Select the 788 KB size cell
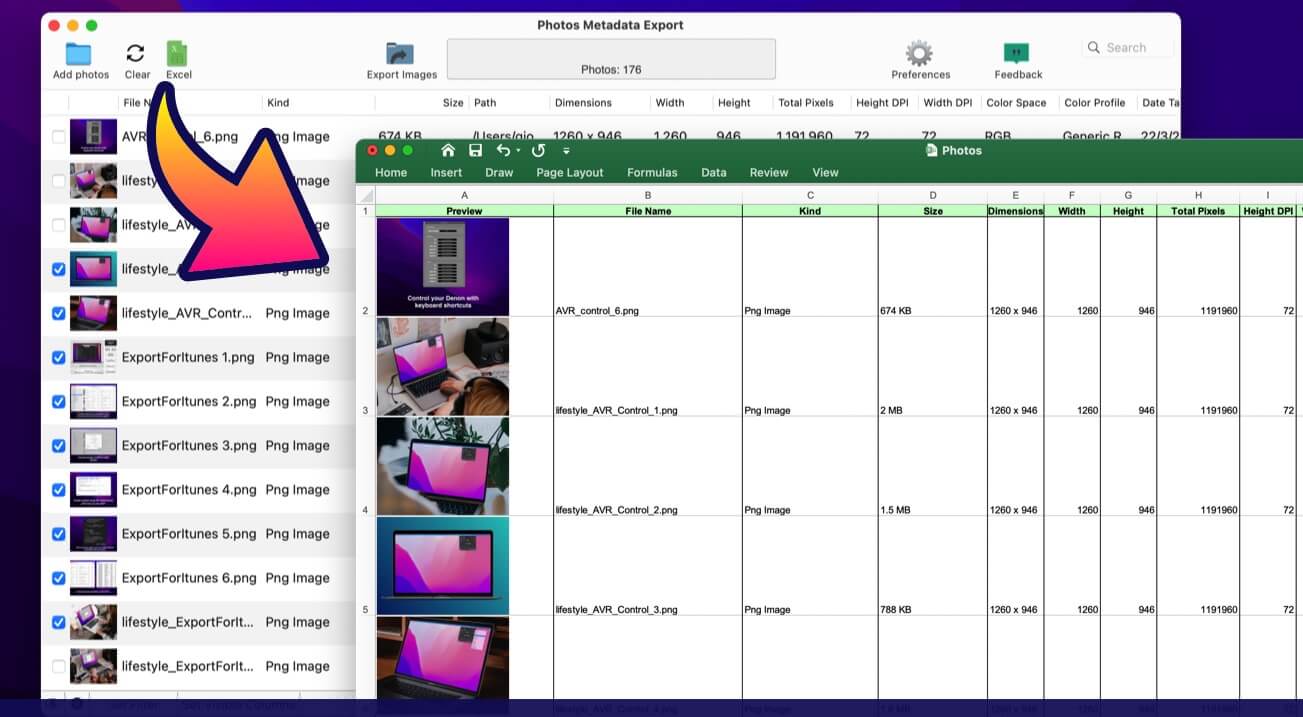The width and height of the screenshot is (1303, 717). (933, 566)
